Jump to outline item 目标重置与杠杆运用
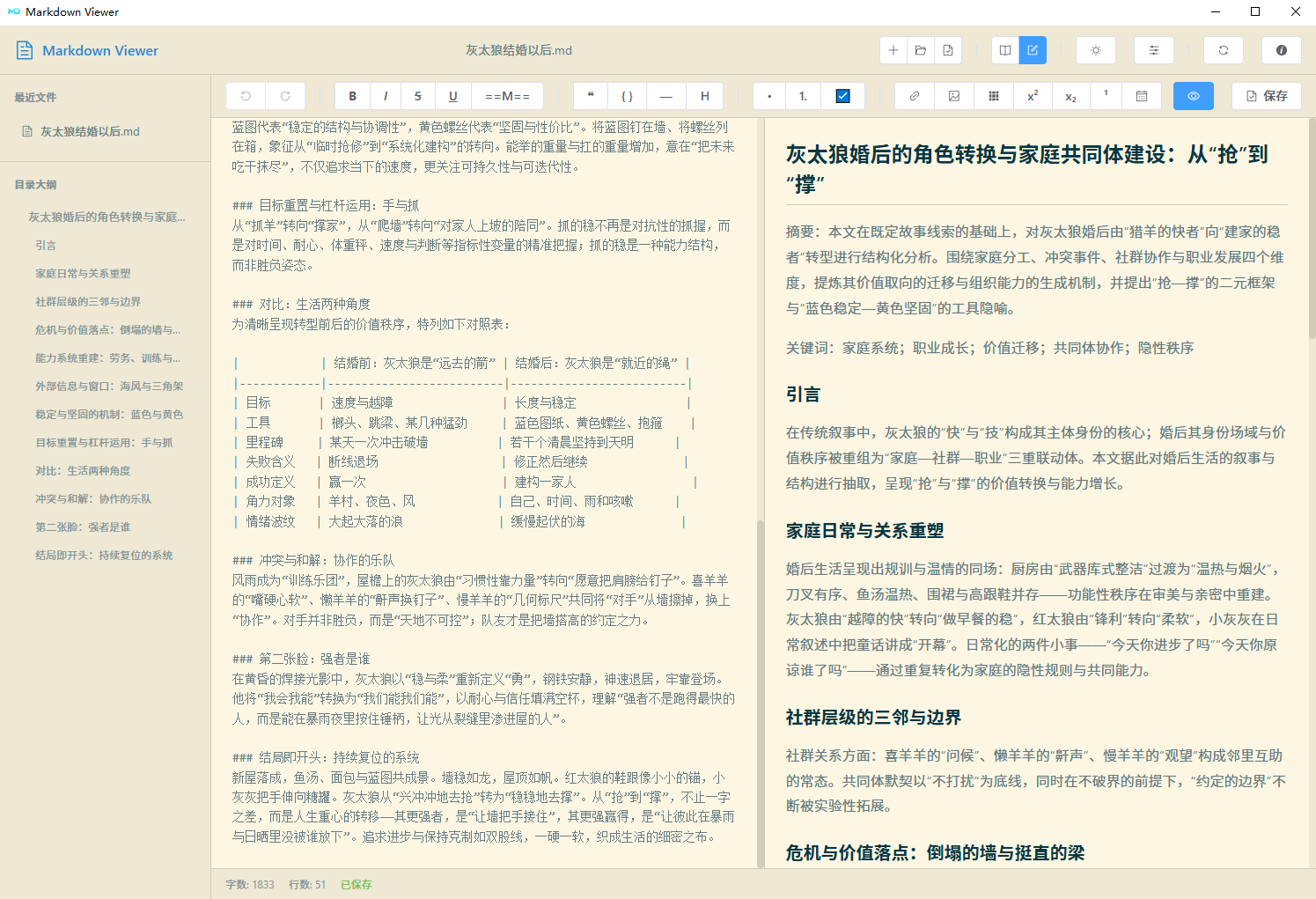 106,442
